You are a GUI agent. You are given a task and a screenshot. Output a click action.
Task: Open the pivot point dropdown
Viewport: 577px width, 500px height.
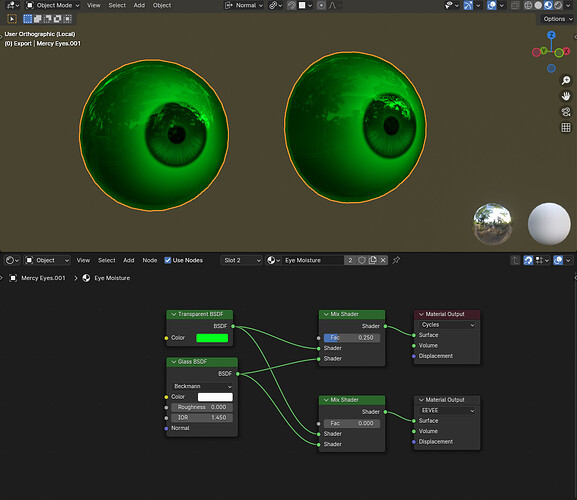point(275,5)
